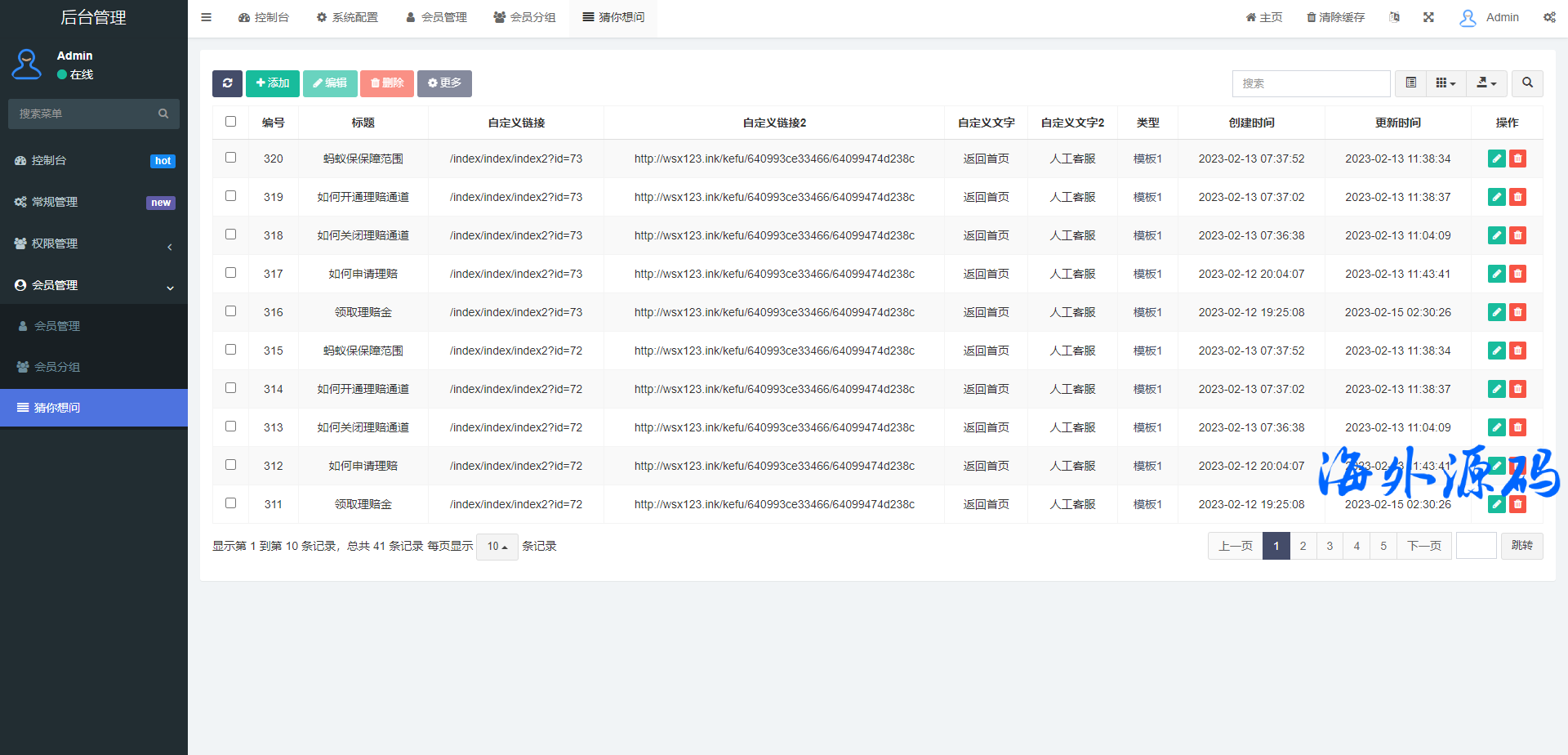1568x755 pixels.
Task: Toggle the table card view icon
Action: click(x=1410, y=83)
